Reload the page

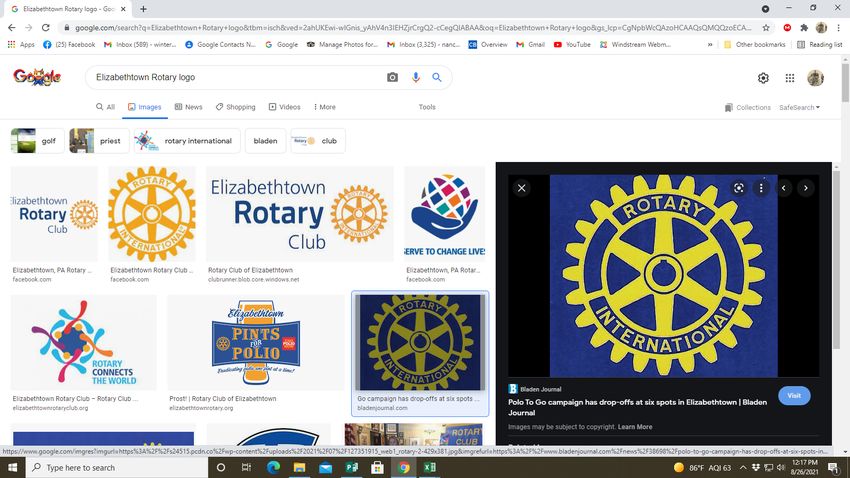[46, 28]
